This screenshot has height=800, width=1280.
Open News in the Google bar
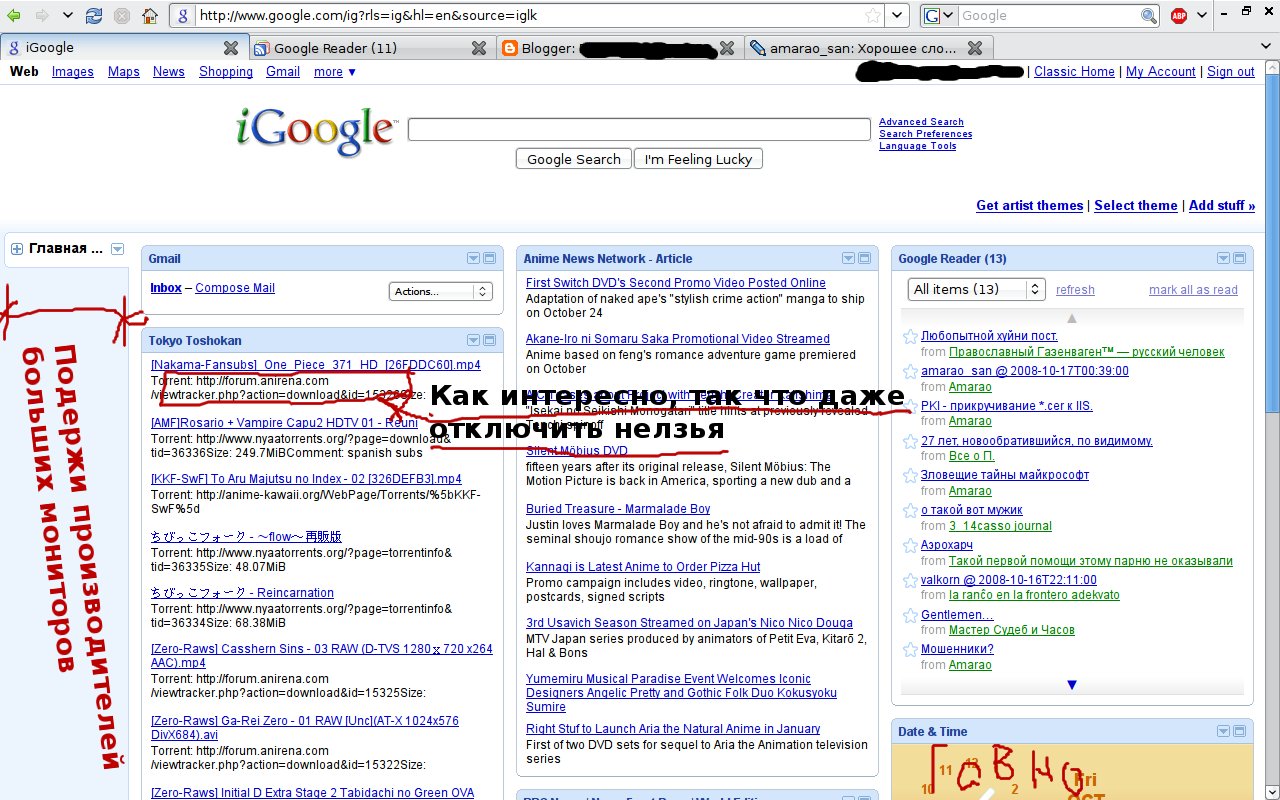[x=169, y=71]
